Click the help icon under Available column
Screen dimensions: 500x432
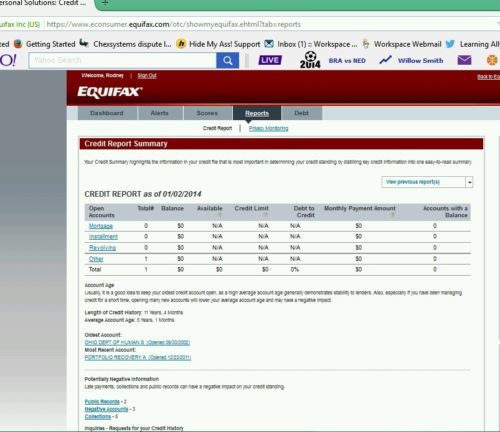[220, 215]
